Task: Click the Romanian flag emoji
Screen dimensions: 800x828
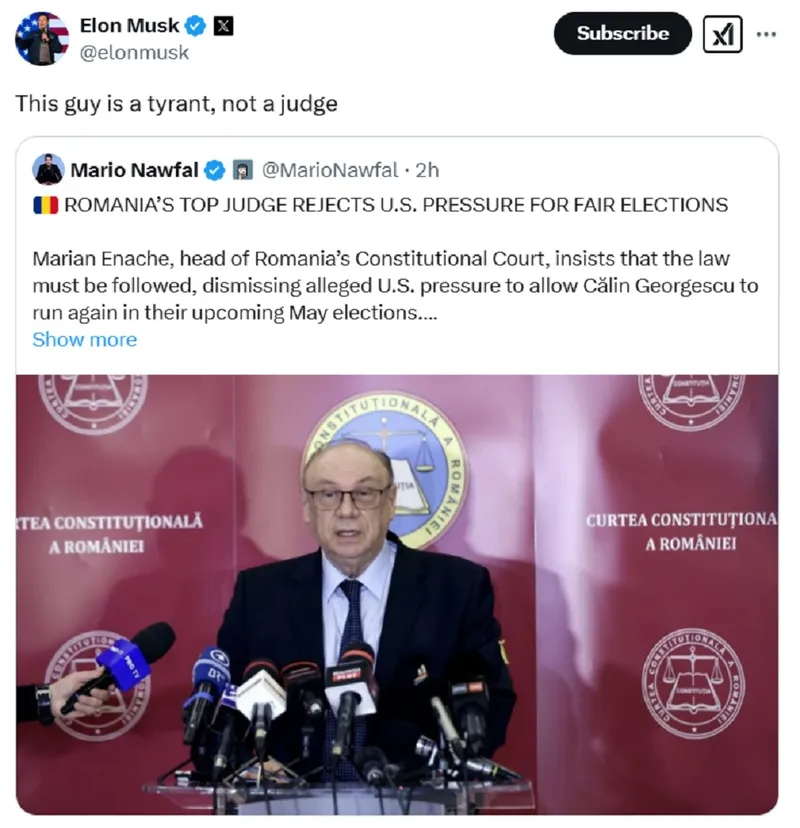Action: (x=46, y=205)
